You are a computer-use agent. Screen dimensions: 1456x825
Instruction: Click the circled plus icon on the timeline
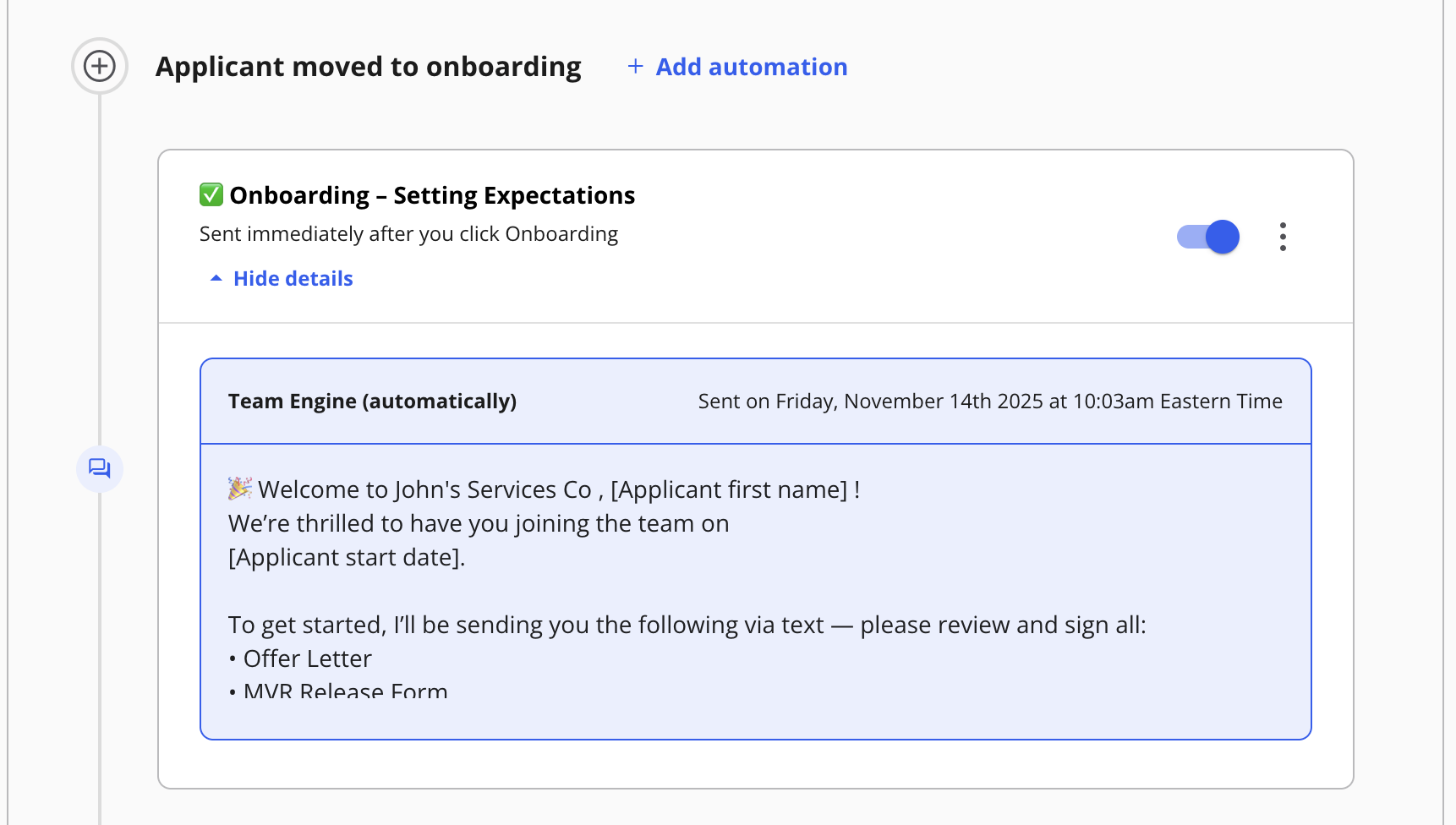pos(100,66)
